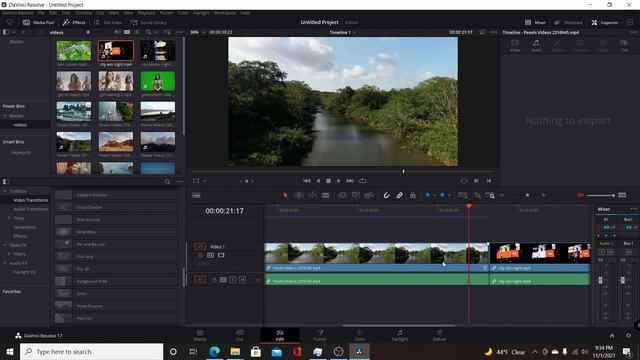The image size is (640, 360).
Task: Select Video Transitions in Effects Library
Action: 31,200
